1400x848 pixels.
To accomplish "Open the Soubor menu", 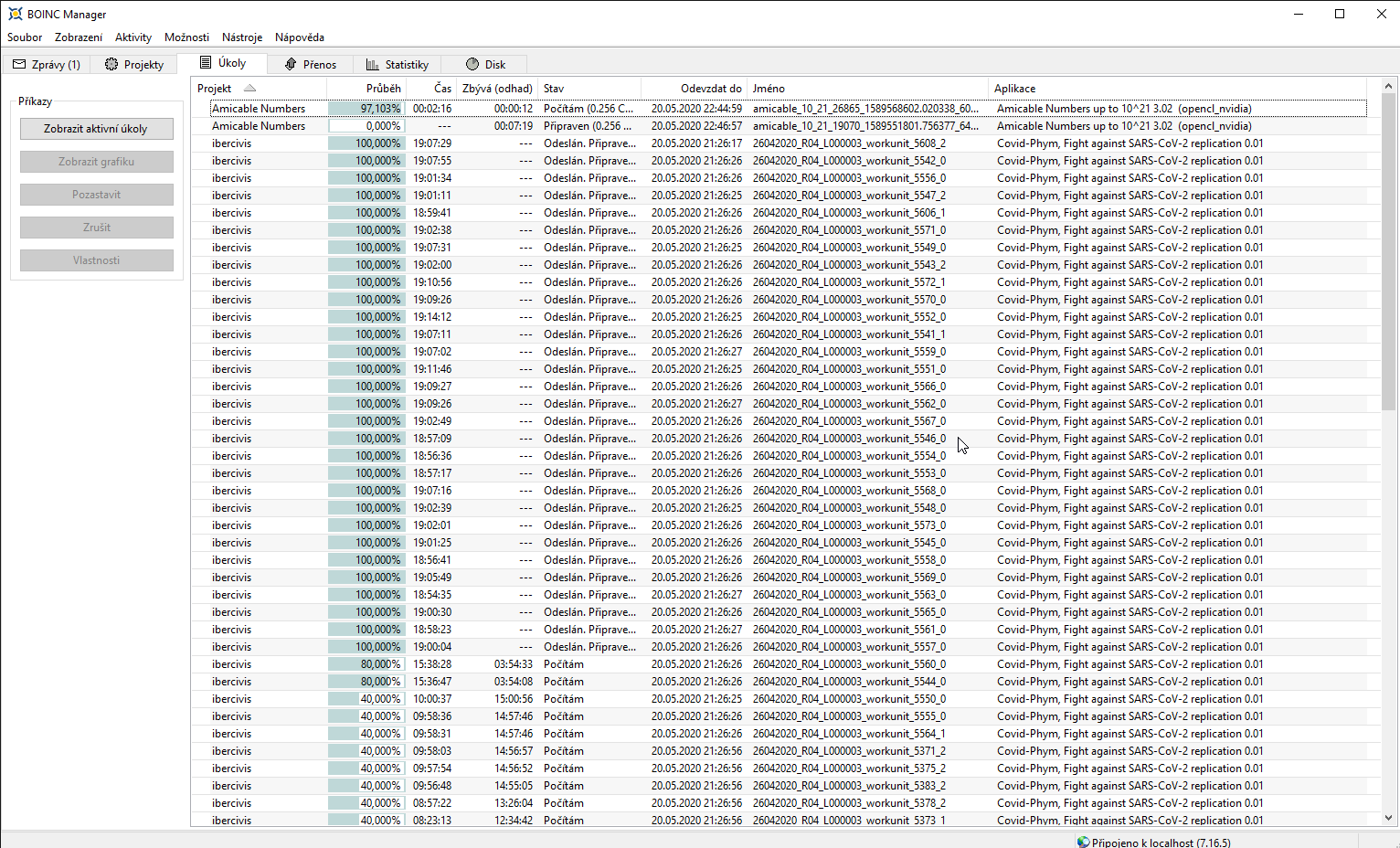I will coord(25,37).
